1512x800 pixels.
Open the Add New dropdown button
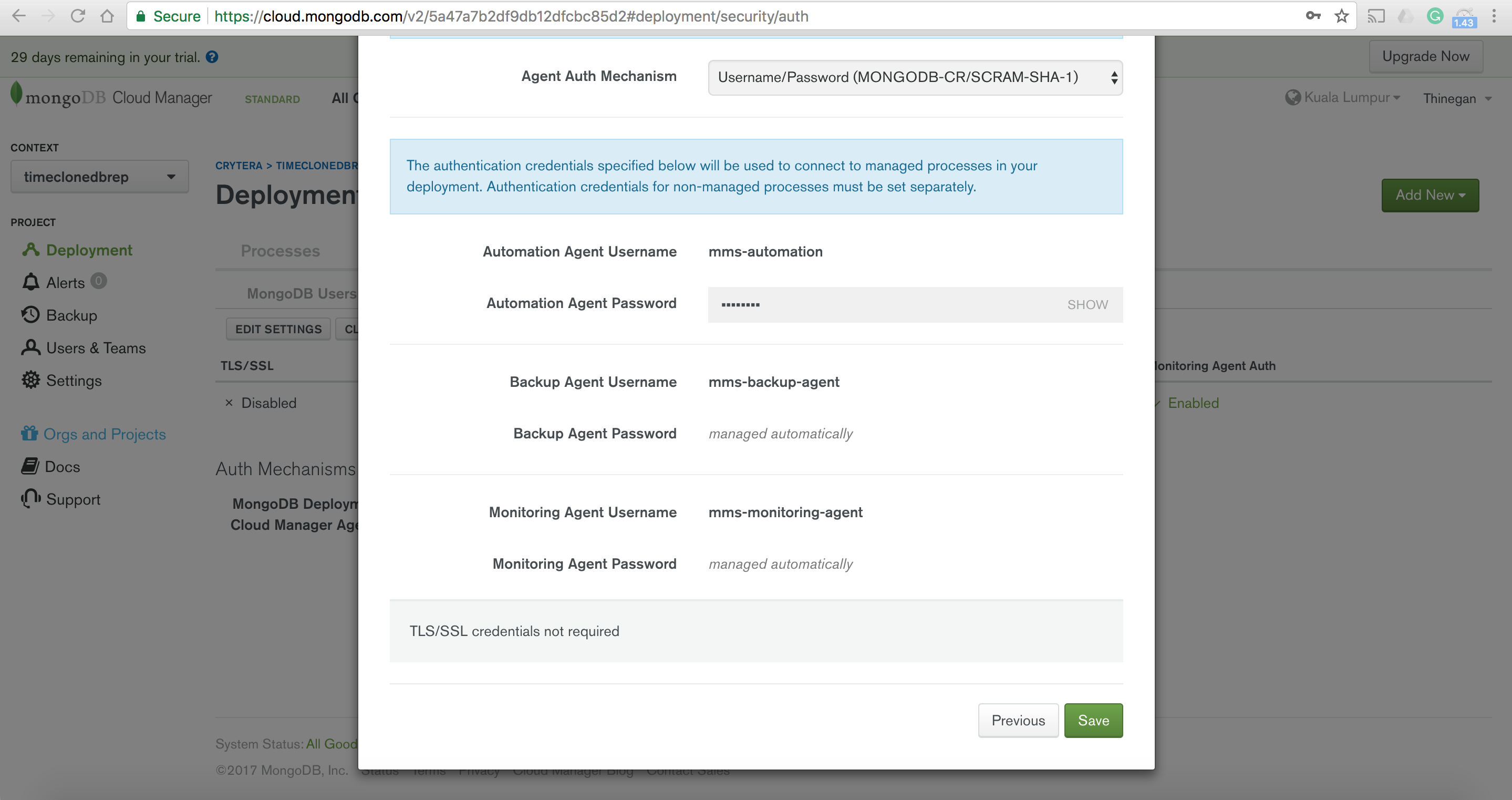coord(1430,195)
